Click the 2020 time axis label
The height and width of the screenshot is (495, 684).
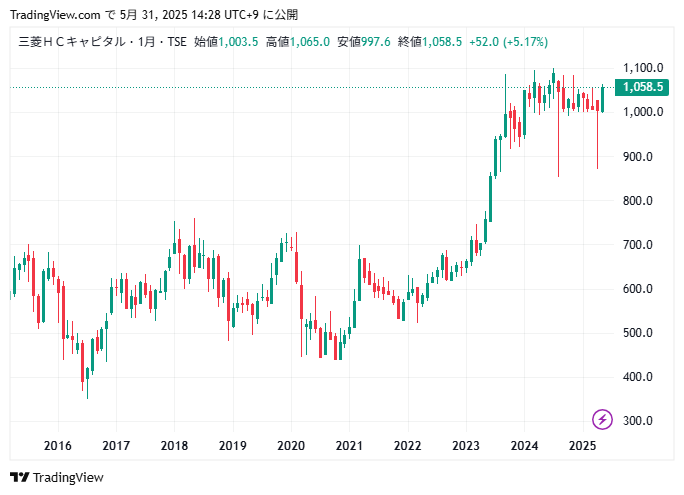click(291, 446)
